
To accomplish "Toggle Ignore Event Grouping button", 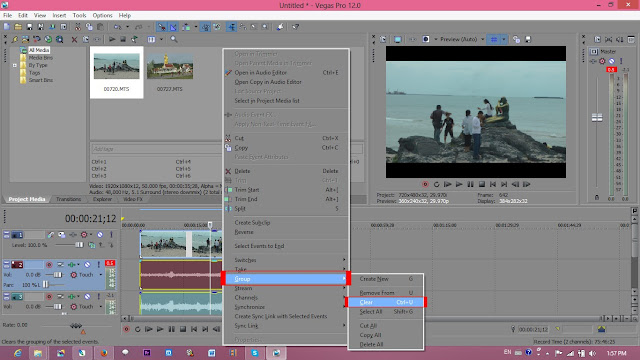I will pyautogui.click(x=217, y=27).
